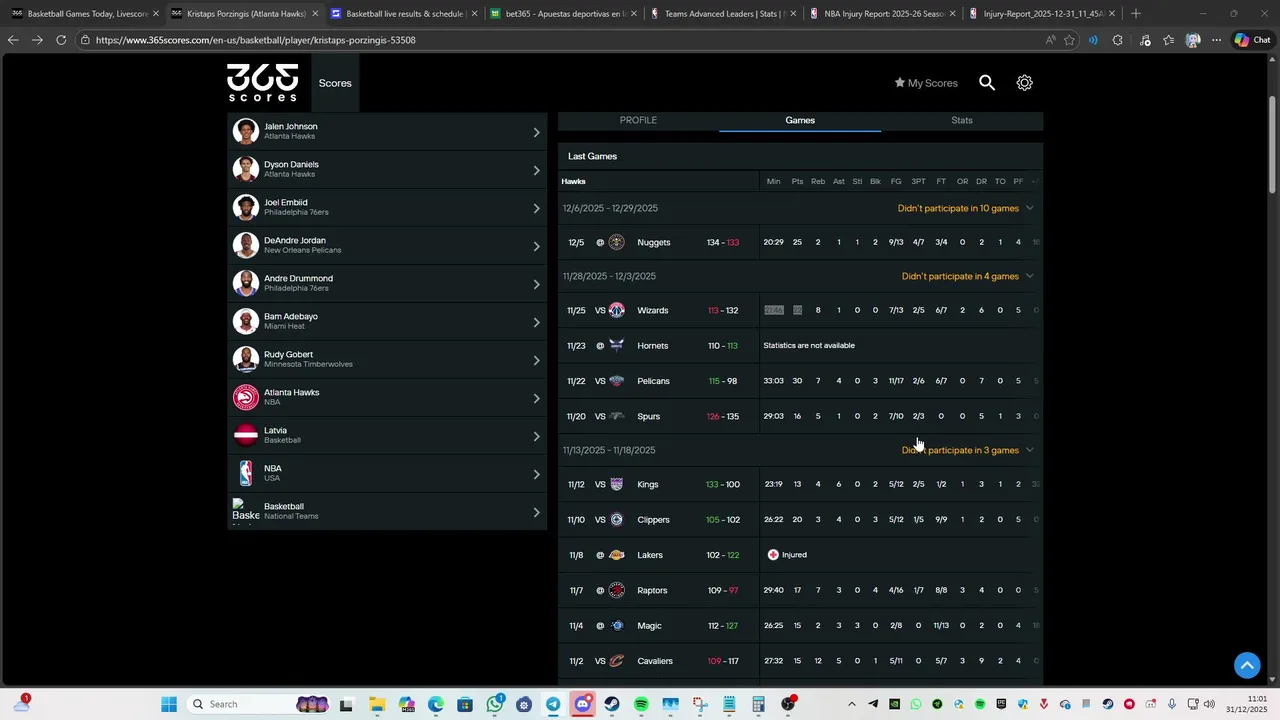The image size is (1280, 720).
Task: Open Latvia Basketball chevron arrow
Action: click(536, 435)
